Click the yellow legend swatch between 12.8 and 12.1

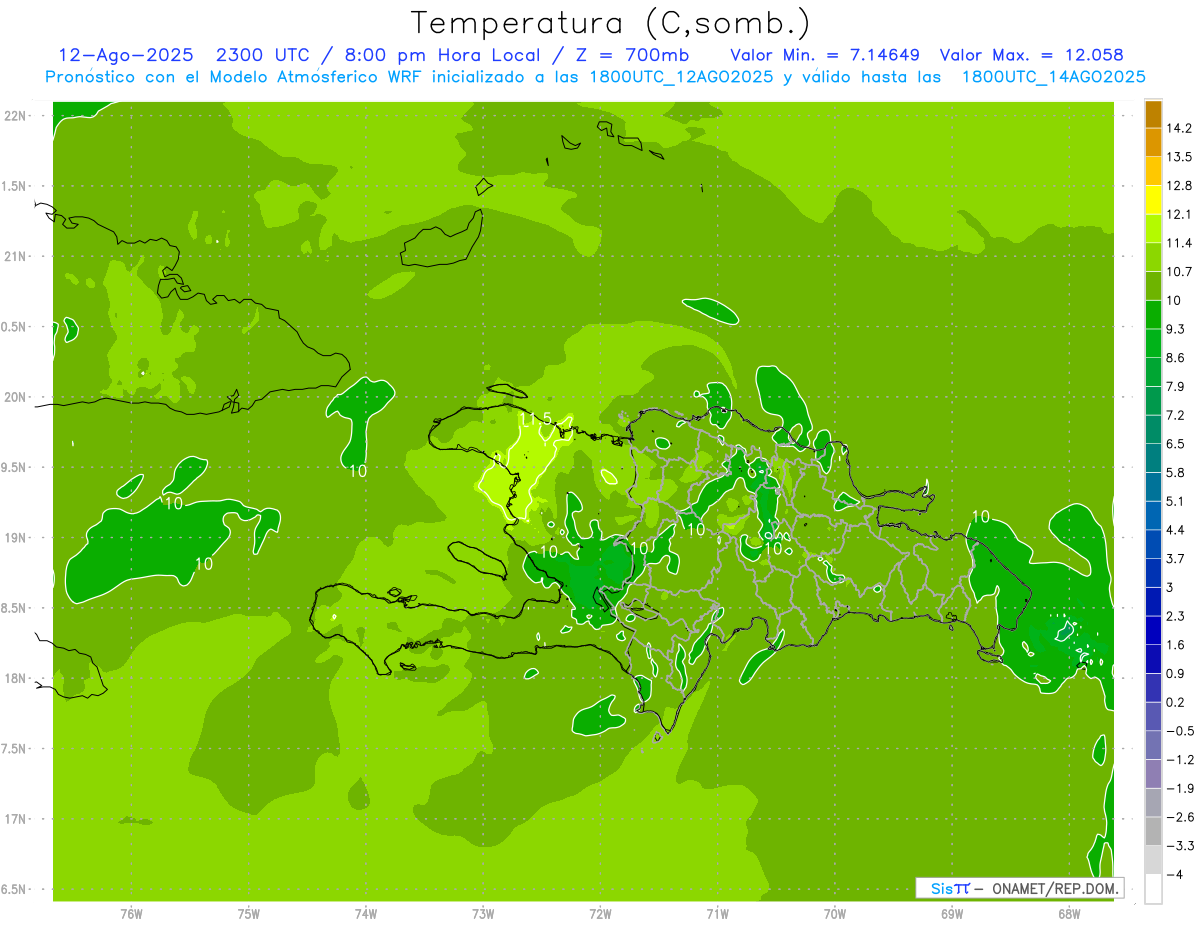coord(1153,200)
